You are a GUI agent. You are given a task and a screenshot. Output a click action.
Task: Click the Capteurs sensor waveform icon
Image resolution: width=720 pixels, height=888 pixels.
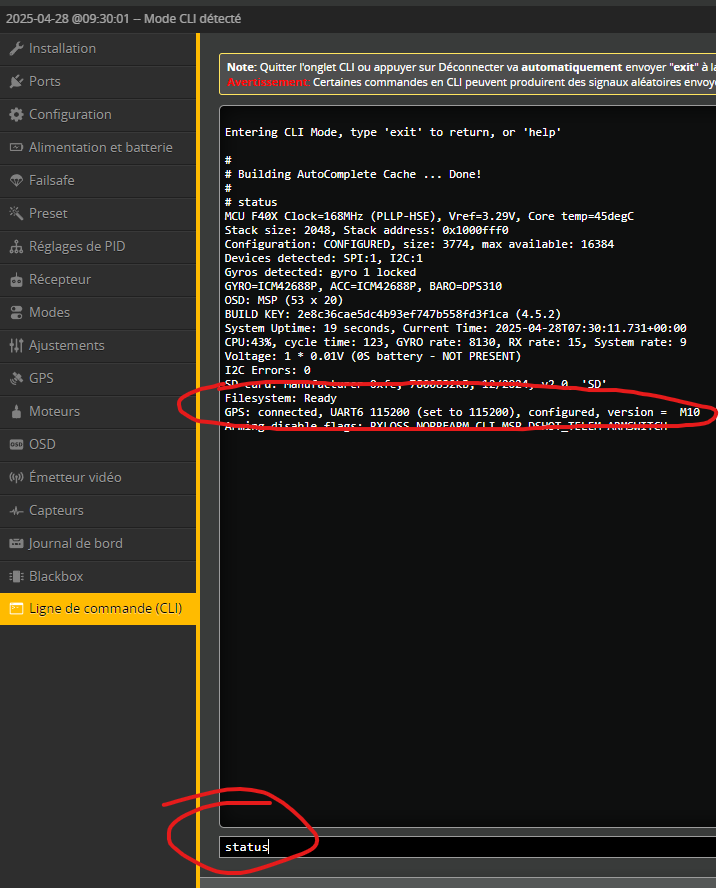click(x=16, y=511)
